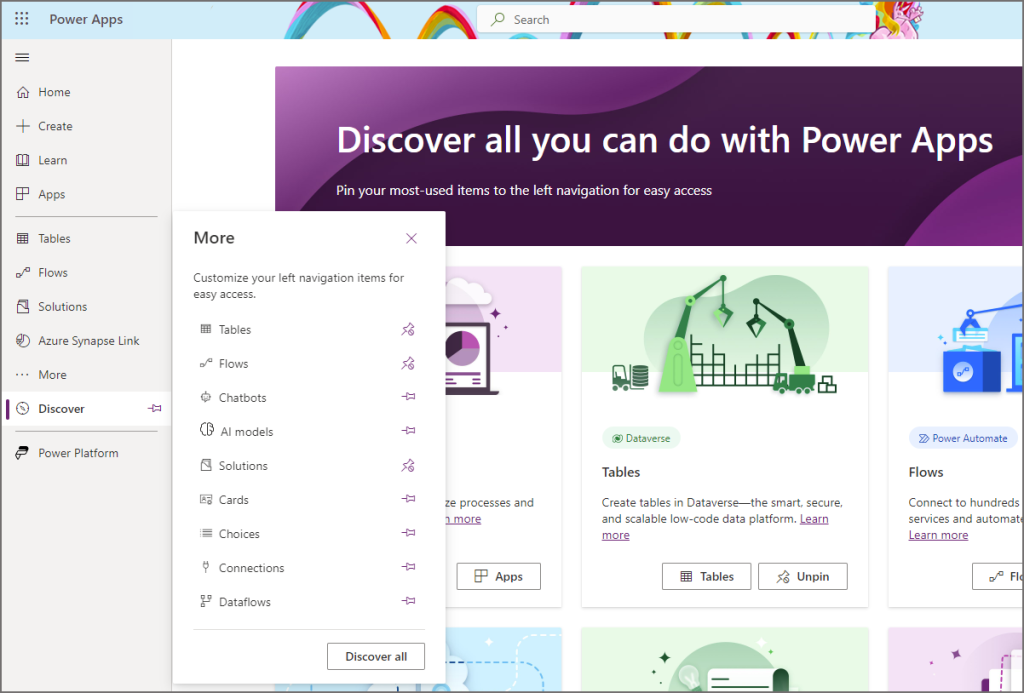This screenshot has height=693, width=1024.
Task: Click the Tables card crane illustration
Action: click(x=725, y=333)
